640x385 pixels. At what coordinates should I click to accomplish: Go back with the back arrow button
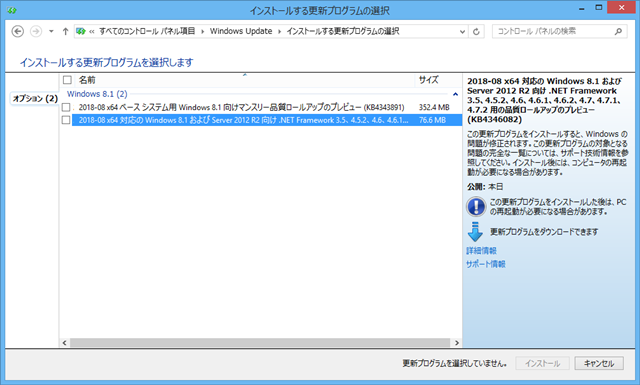coord(18,31)
